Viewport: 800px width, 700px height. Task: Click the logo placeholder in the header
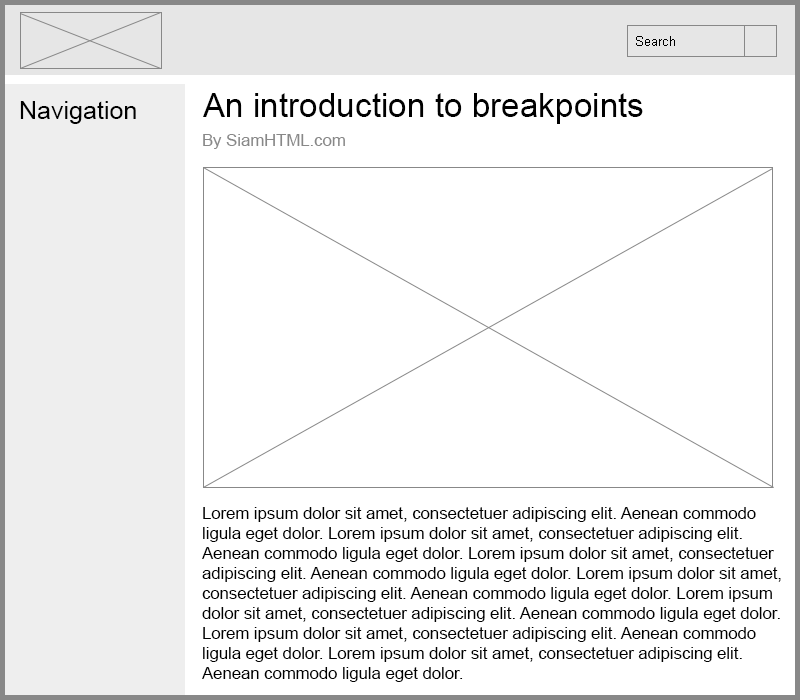[91, 40]
